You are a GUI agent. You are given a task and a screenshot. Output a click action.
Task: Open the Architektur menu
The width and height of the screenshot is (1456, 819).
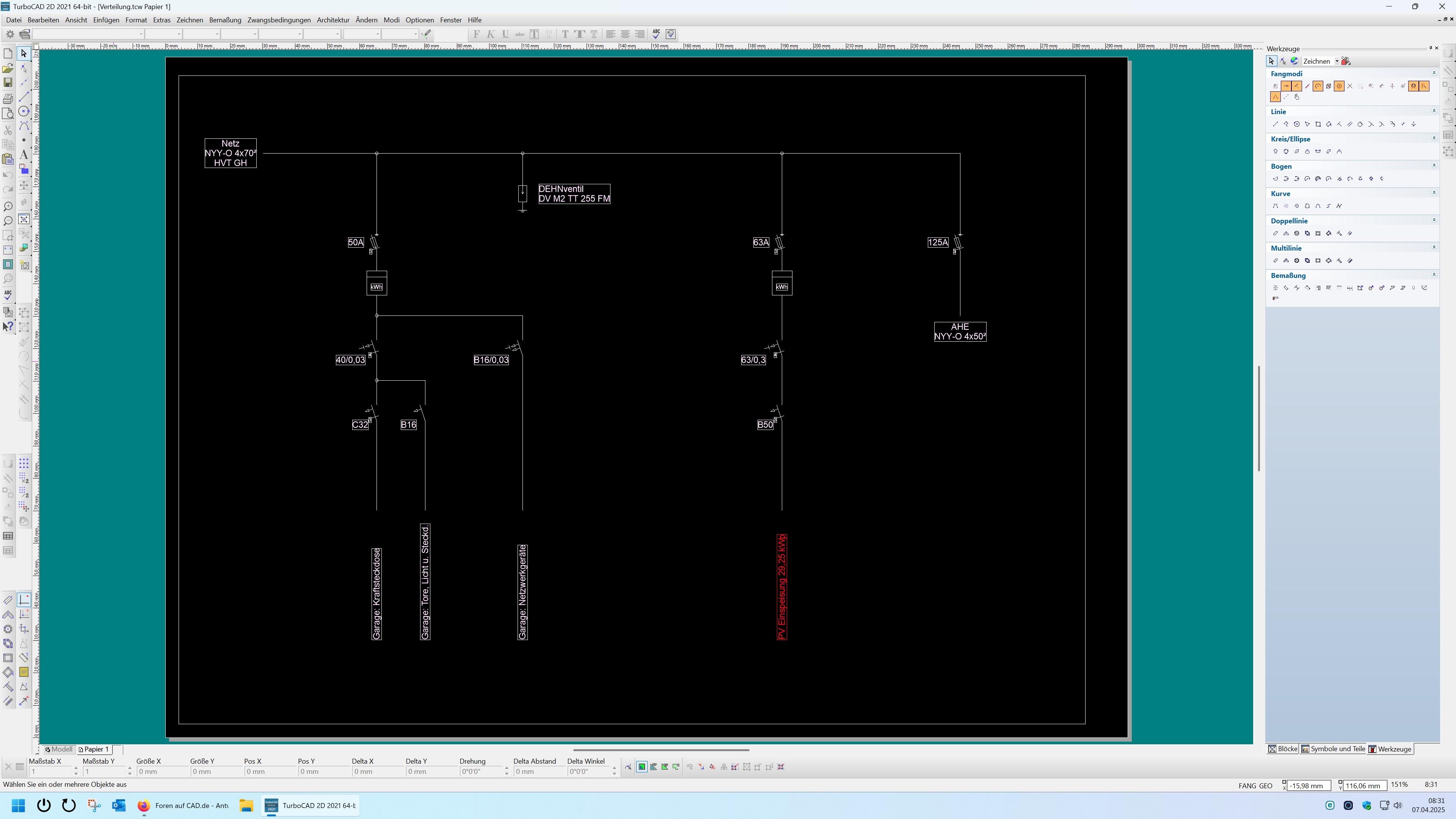point(333,20)
